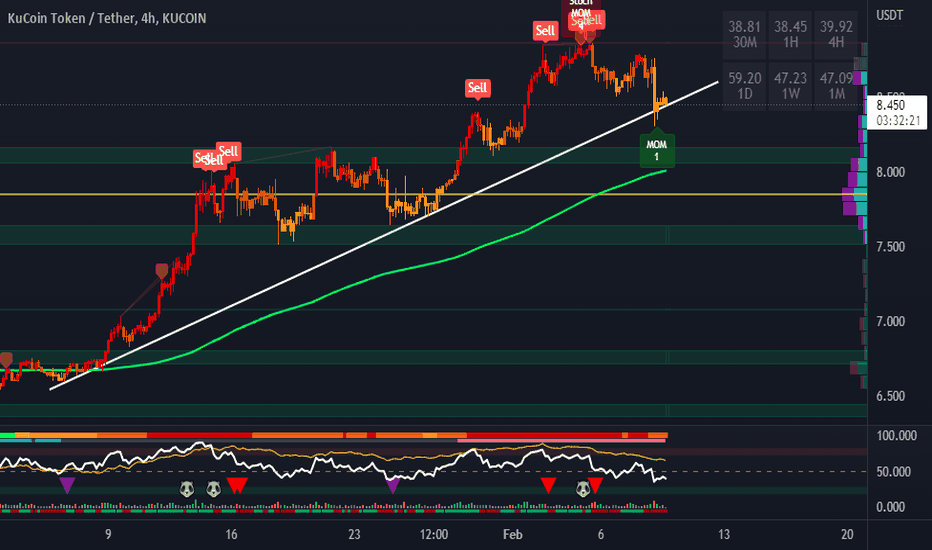Click the green MOM 1 signal label

(x=657, y=149)
